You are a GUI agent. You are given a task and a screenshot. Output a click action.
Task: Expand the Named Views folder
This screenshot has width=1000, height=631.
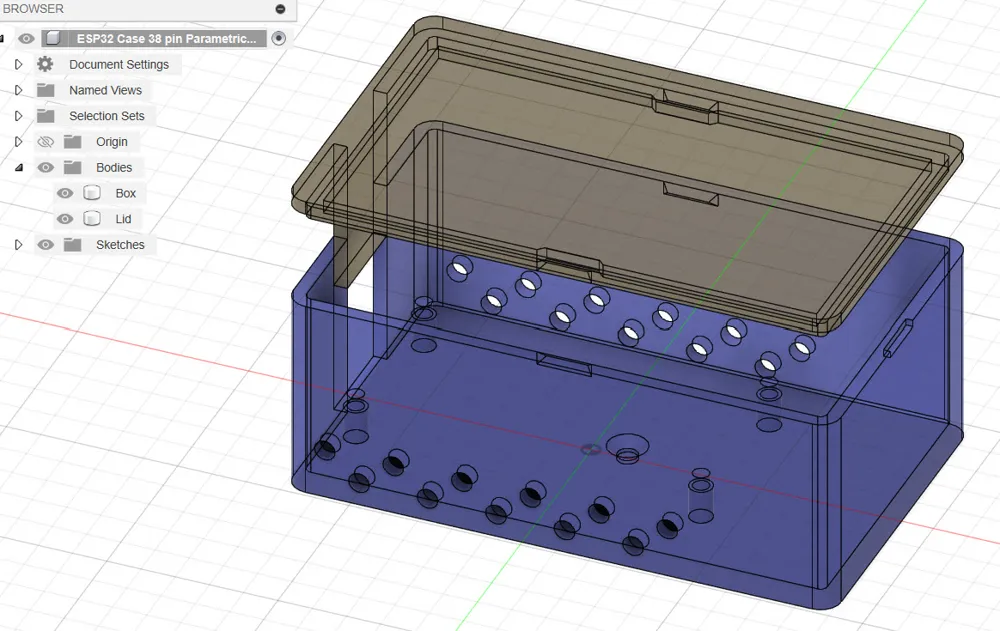point(18,90)
